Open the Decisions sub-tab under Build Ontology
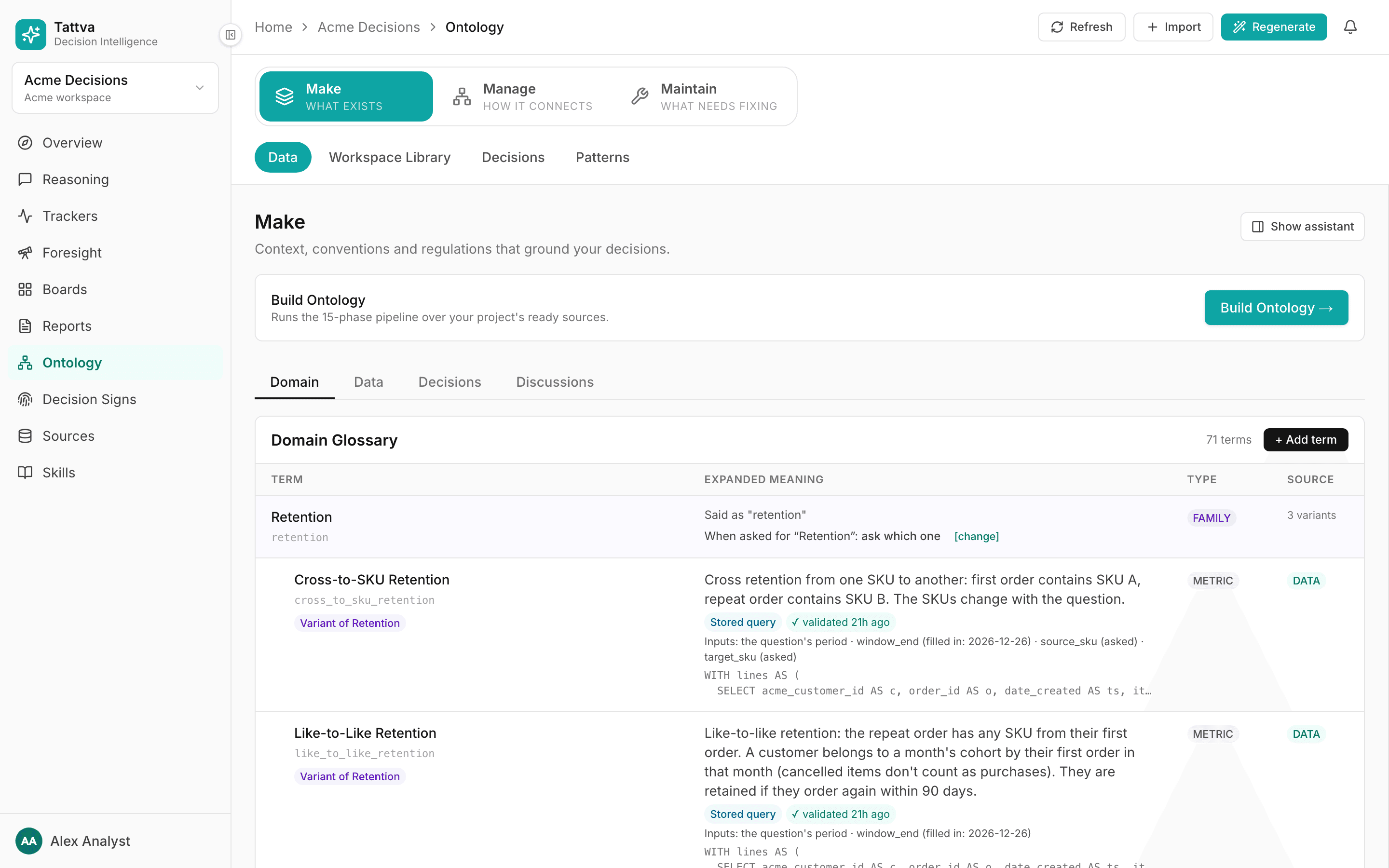Image resolution: width=1389 pixels, height=868 pixels. pos(449,382)
